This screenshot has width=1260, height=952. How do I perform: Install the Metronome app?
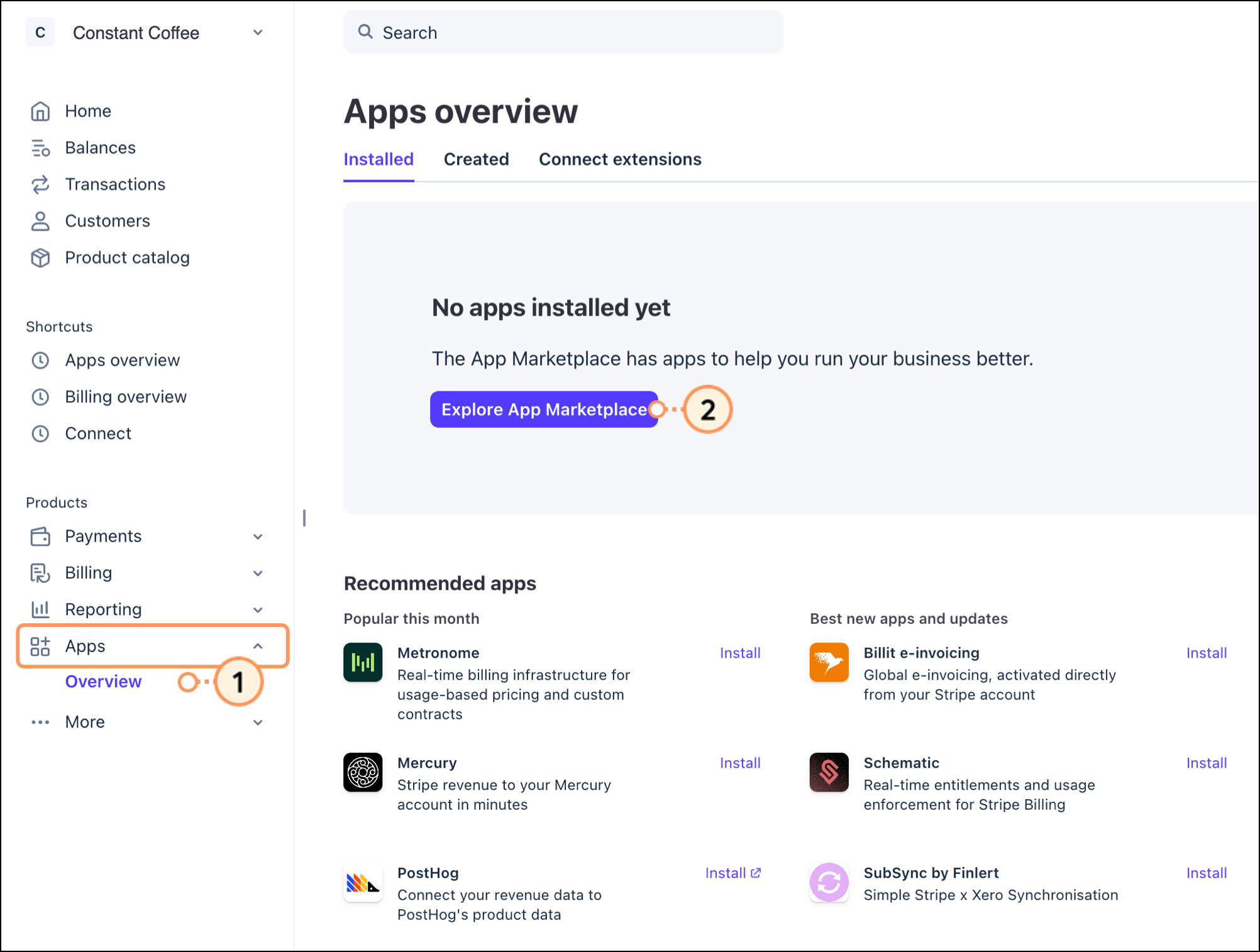tap(740, 653)
